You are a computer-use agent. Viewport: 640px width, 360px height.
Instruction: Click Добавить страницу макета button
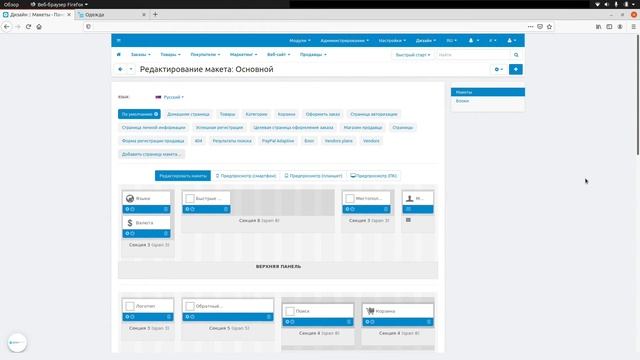(x=151, y=154)
